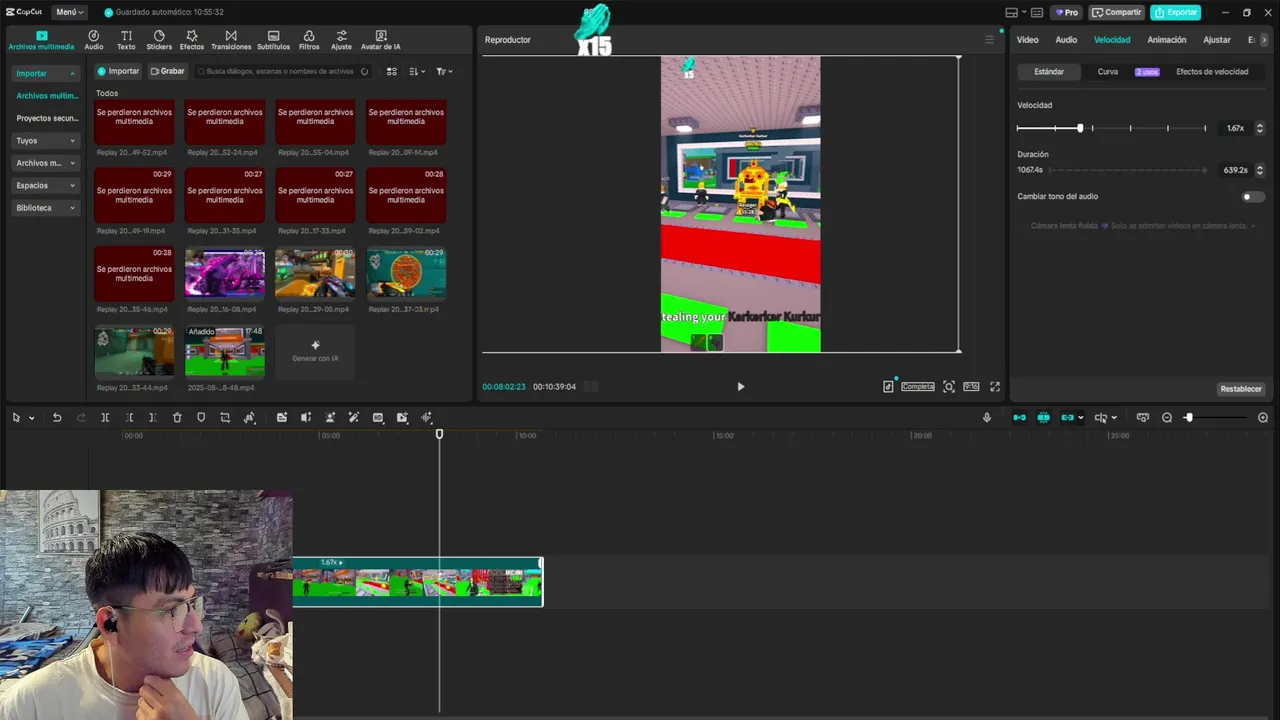Select the 2025-08 added video thumbnail
1280x720 pixels.
click(x=225, y=351)
